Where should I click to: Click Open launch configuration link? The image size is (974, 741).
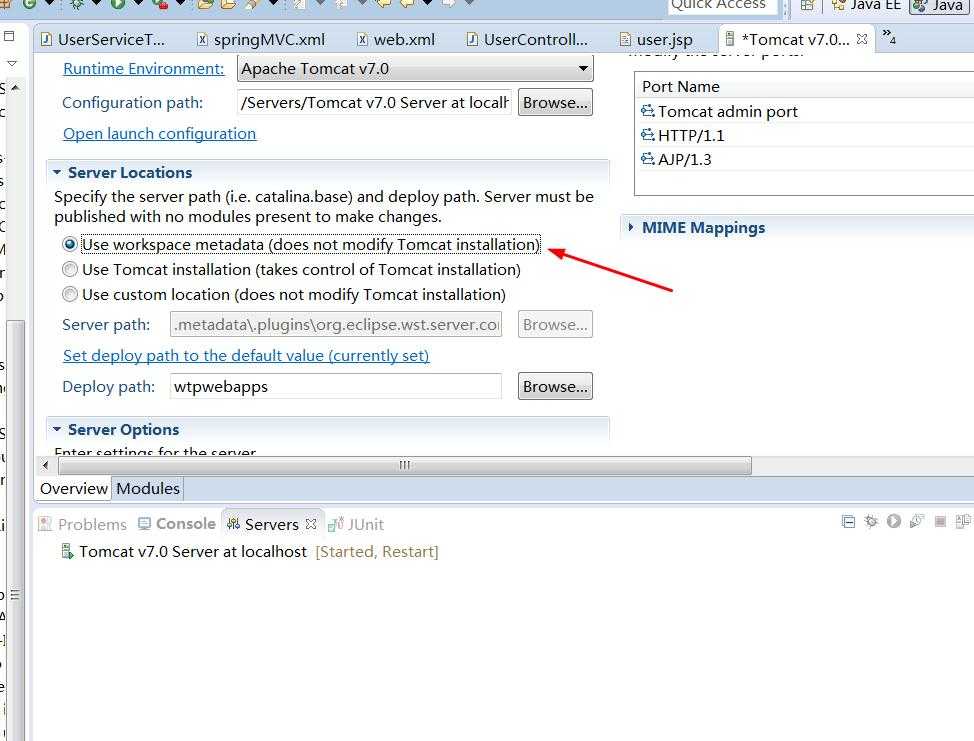(160, 134)
